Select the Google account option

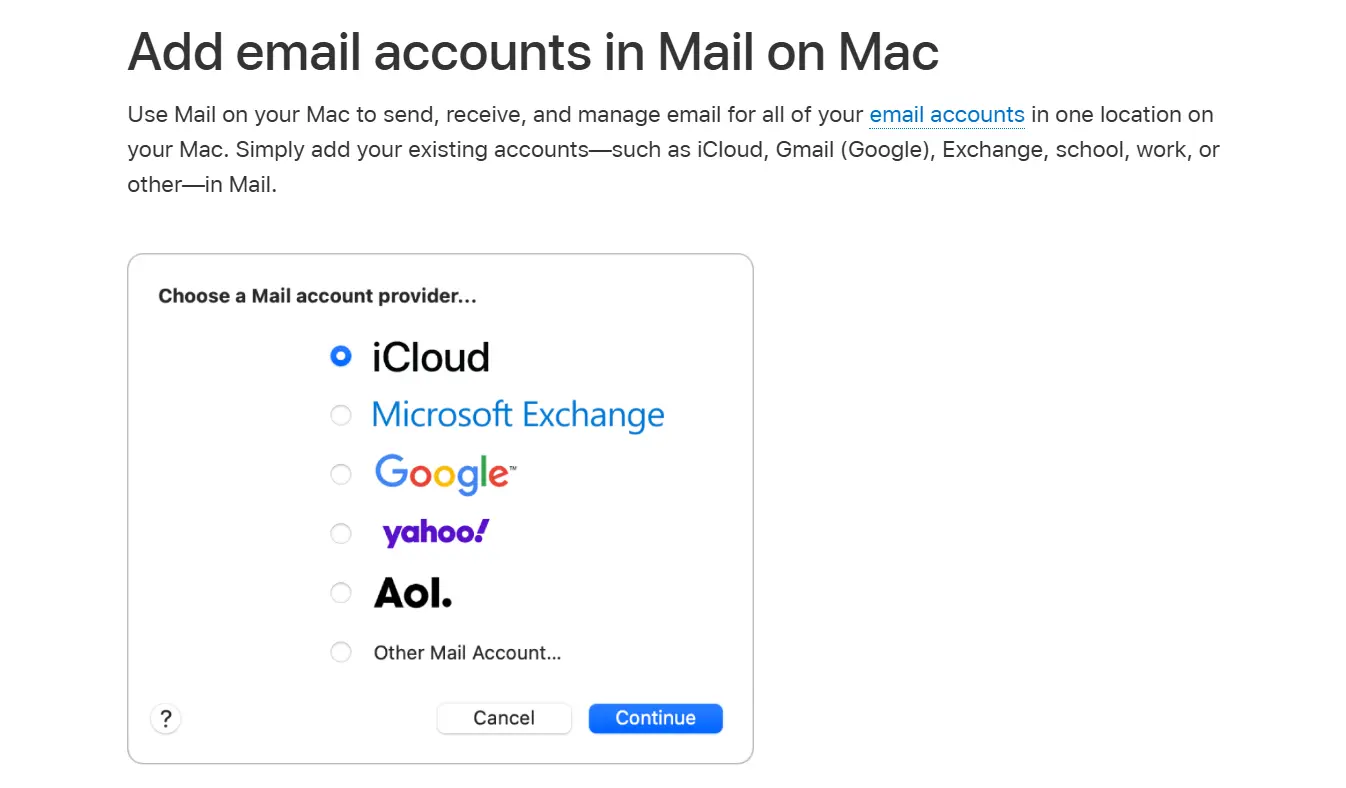coord(341,474)
